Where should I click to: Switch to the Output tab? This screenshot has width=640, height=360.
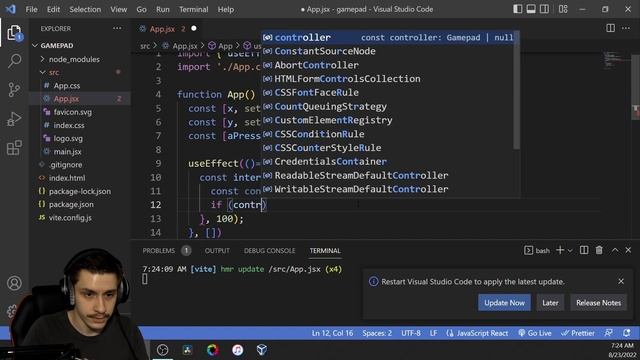(217, 251)
